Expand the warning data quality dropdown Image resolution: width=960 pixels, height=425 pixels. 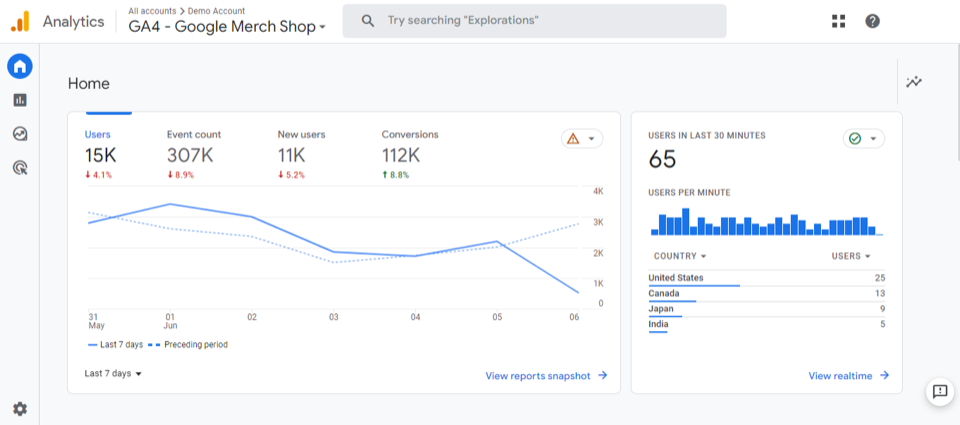582,139
